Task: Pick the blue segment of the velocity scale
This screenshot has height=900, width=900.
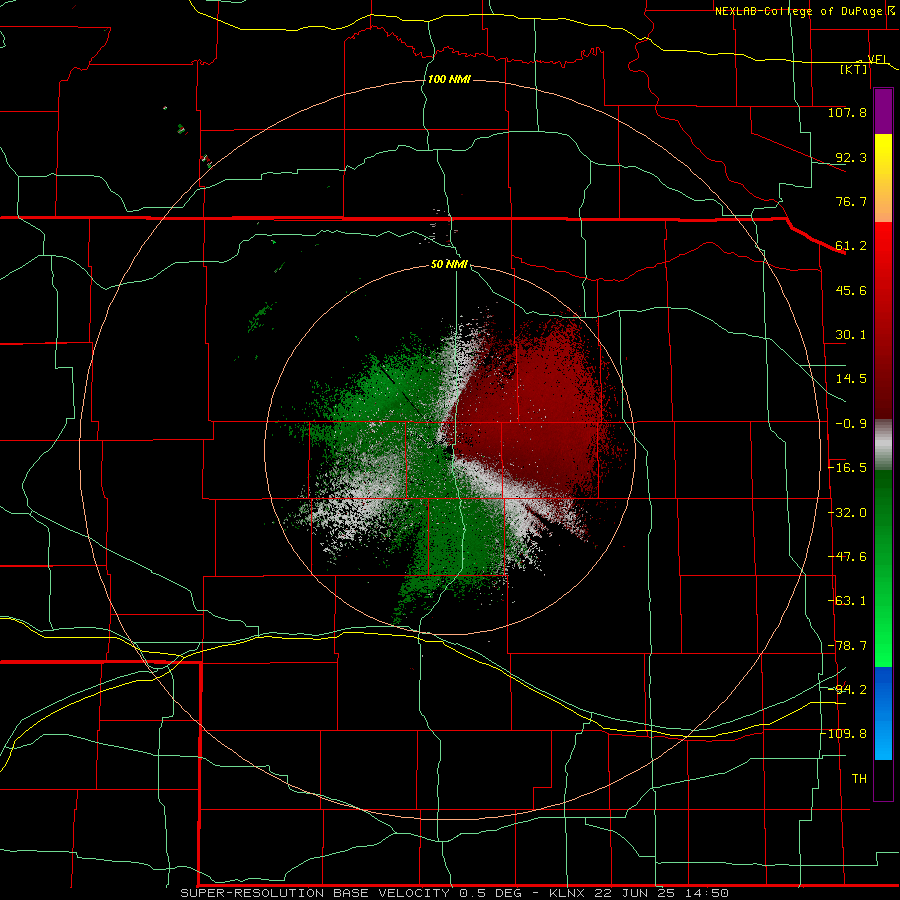Action: pos(883,712)
